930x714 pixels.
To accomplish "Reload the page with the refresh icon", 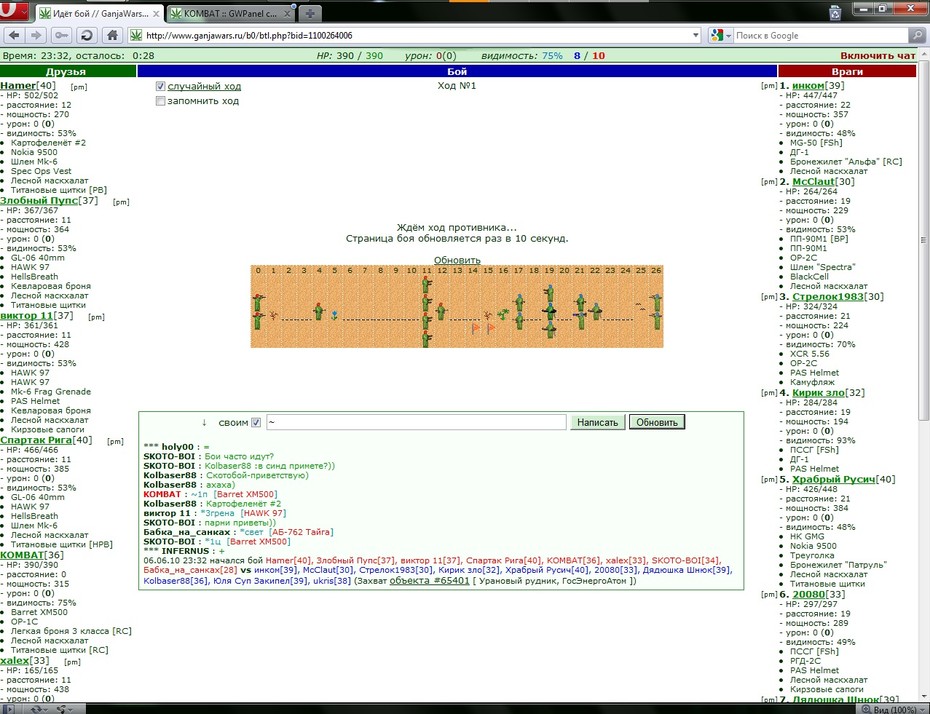I will click(87, 36).
